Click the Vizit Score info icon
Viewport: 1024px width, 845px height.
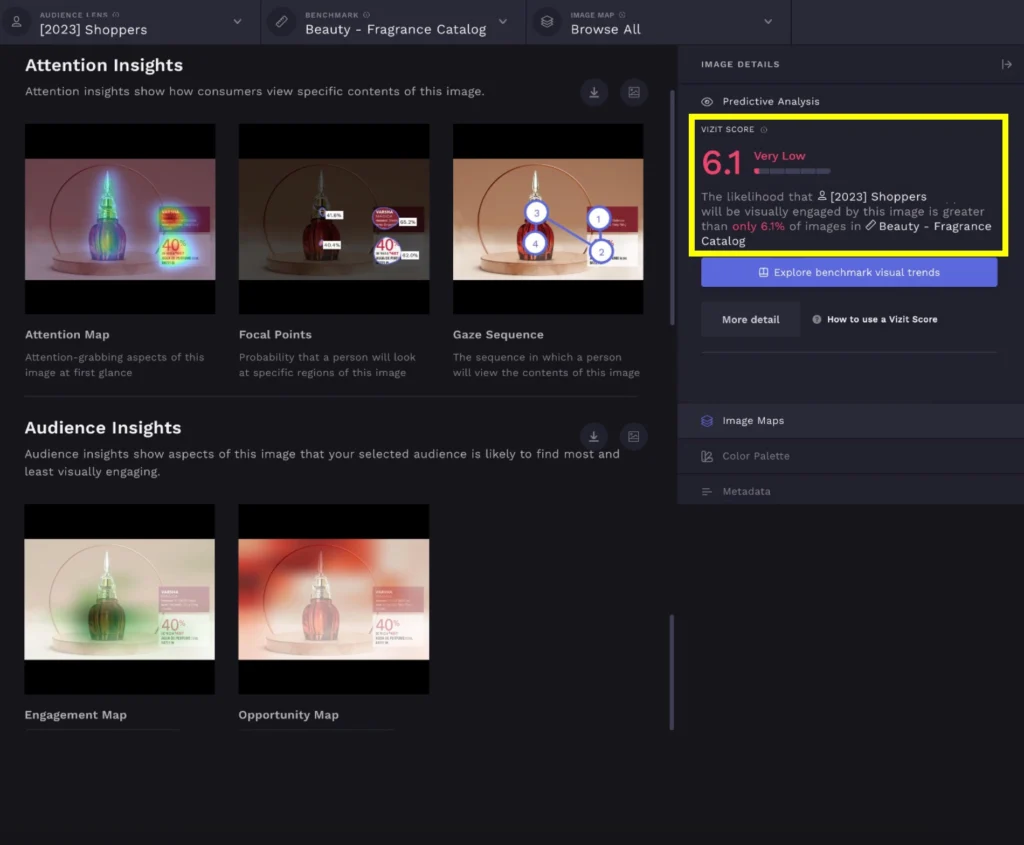pyautogui.click(x=764, y=130)
